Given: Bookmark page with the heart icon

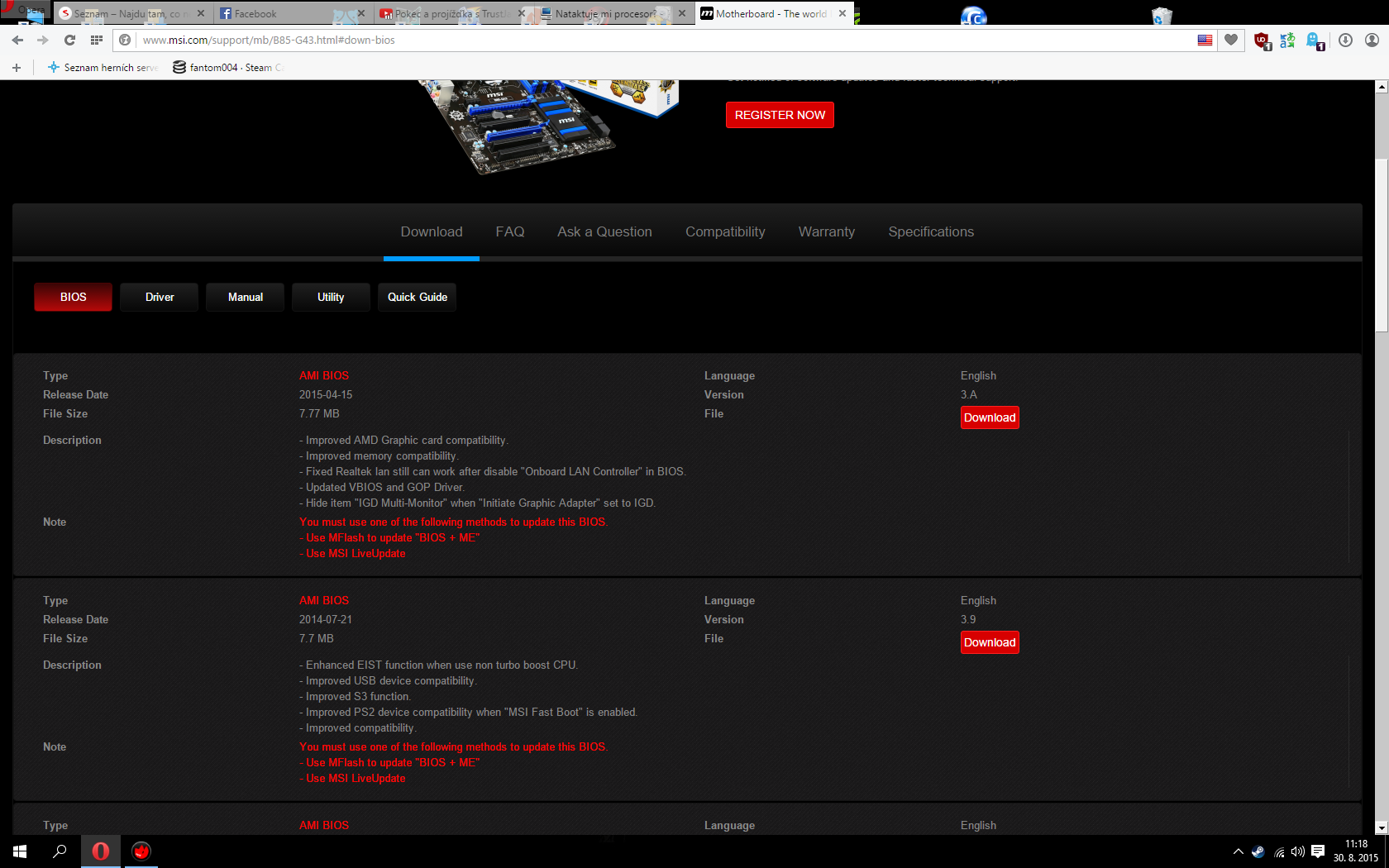Looking at the screenshot, I should pyautogui.click(x=1231, y=40).
